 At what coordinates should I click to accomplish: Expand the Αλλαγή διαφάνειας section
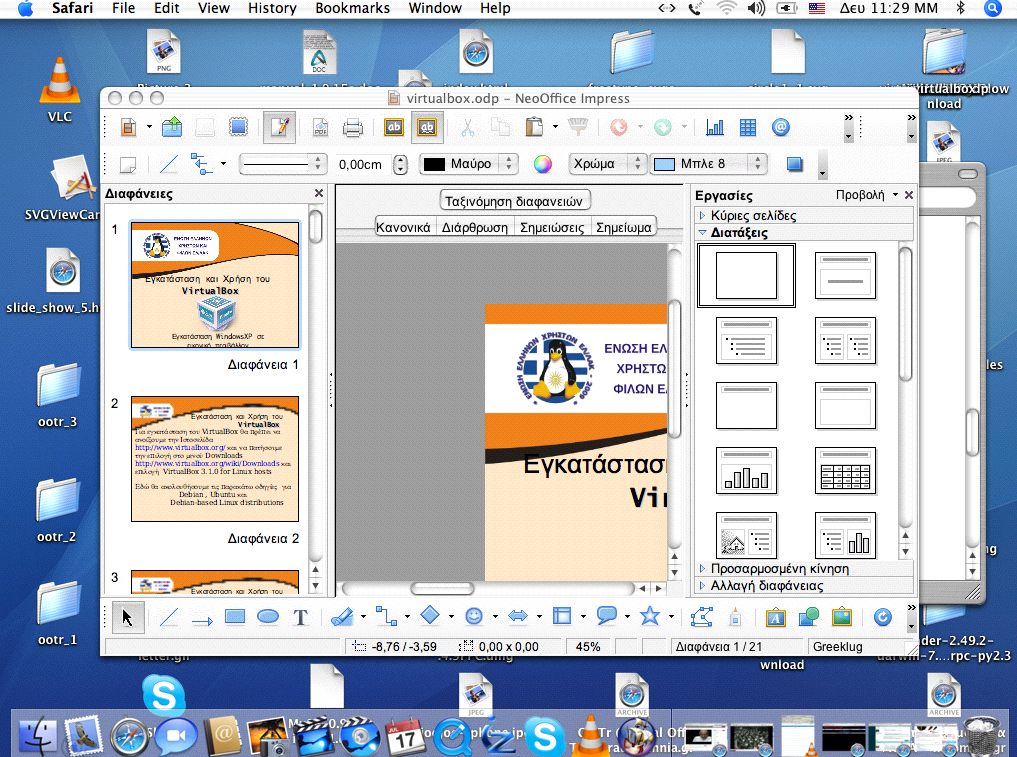point(805,586)
